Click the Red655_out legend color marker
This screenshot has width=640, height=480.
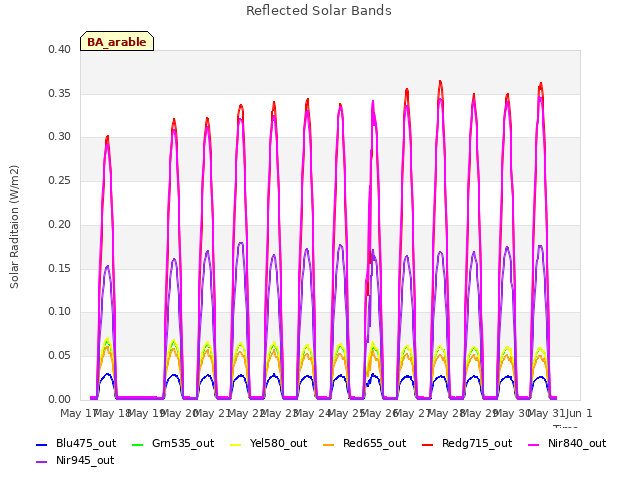point(329,444)
